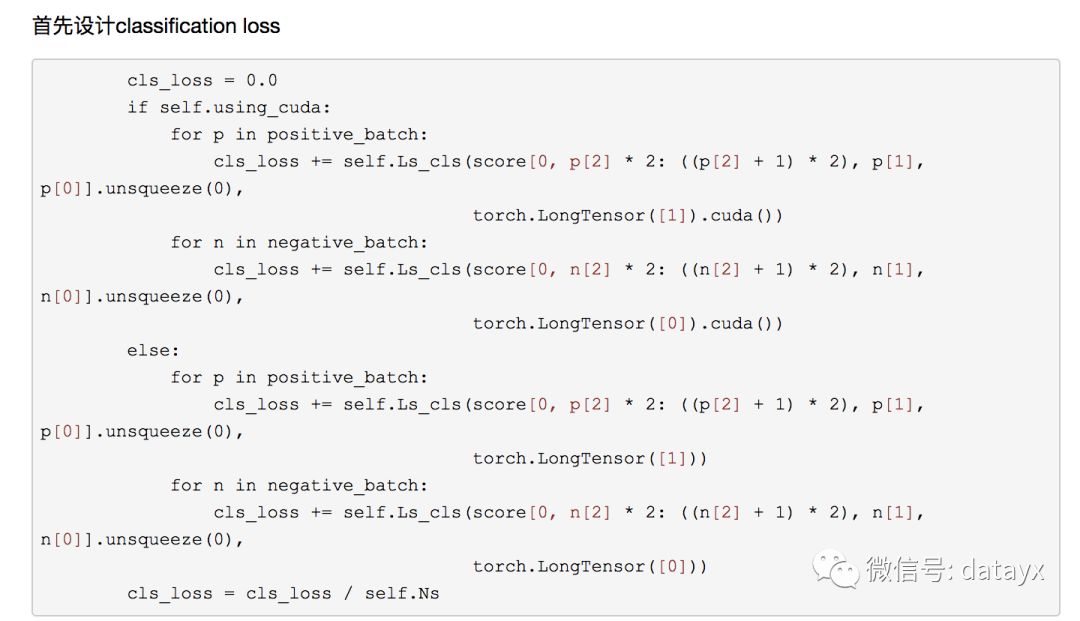Click the first p[0]].unsqueeze(0), continuation line
Screen dimensions: 1080x621
142,189
